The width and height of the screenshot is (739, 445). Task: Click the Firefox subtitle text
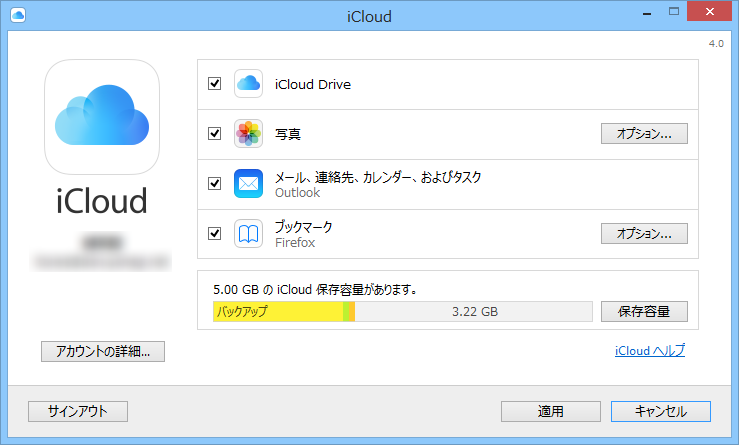click(x=295, y=243)
